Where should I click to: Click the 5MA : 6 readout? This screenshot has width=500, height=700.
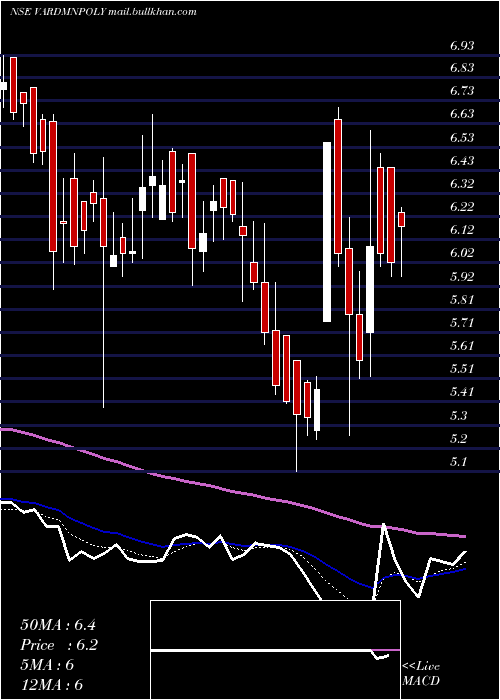[x=47, y=665]
